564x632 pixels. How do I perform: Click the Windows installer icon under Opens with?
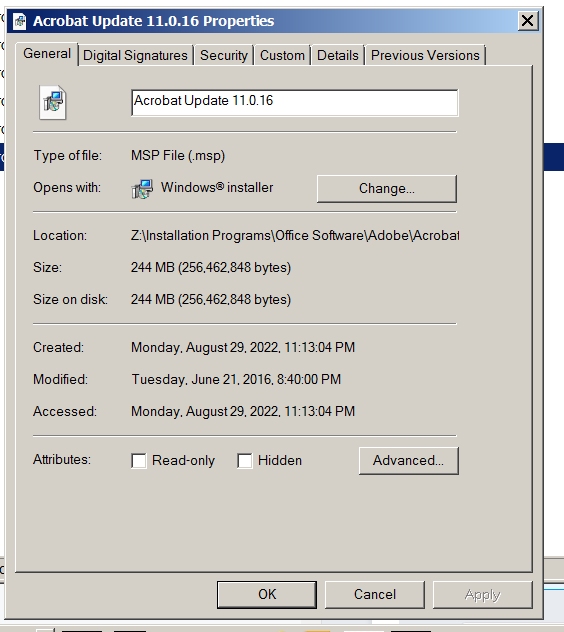click(x=142, y=189)
